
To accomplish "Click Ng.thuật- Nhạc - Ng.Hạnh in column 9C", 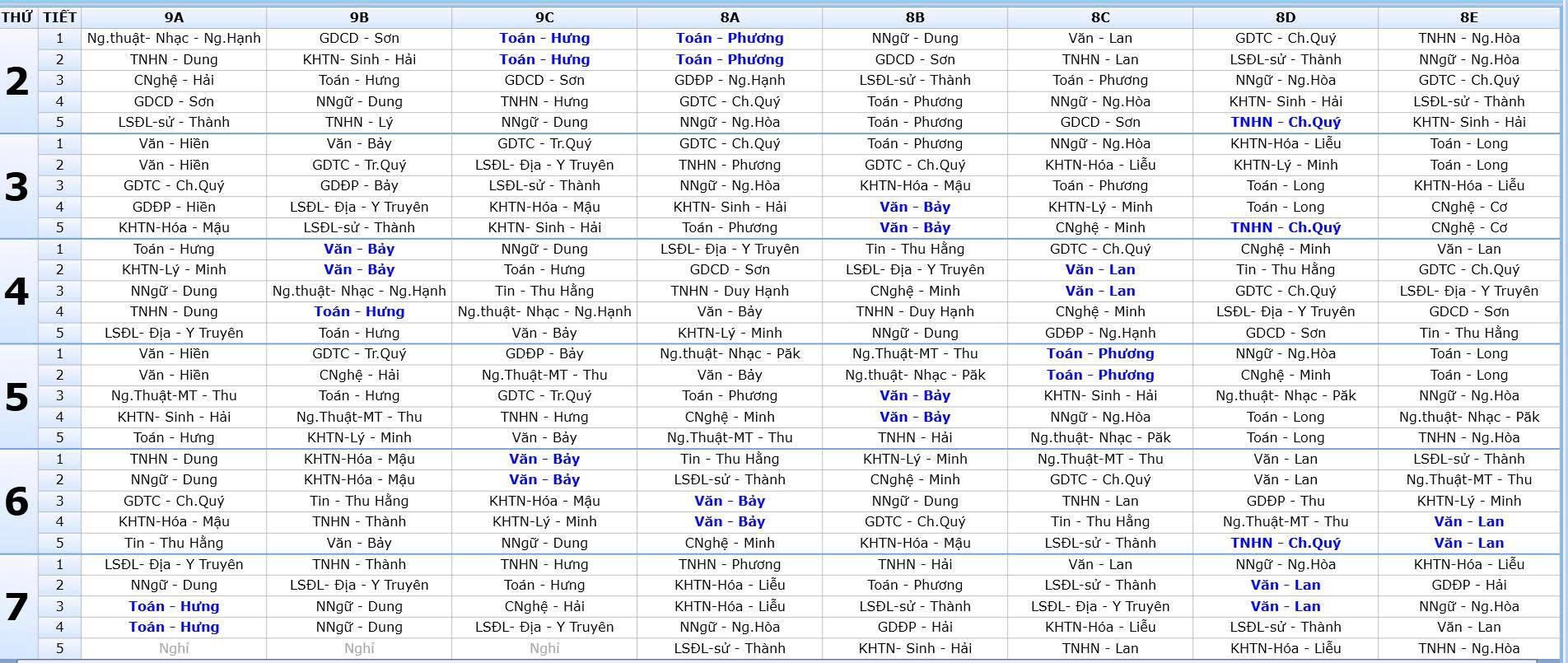I will pyautogui.click(x=544, y=311).
